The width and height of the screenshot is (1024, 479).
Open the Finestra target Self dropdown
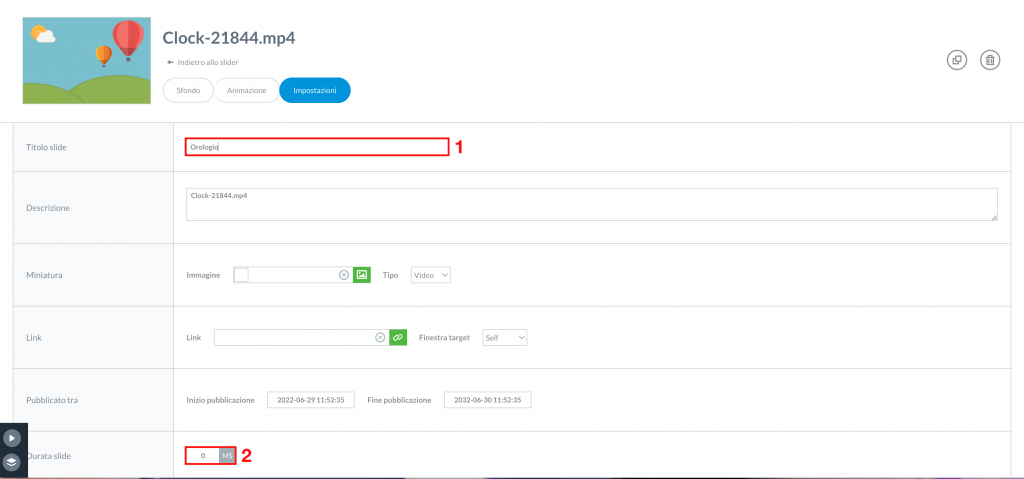click(x=505, y=337)
